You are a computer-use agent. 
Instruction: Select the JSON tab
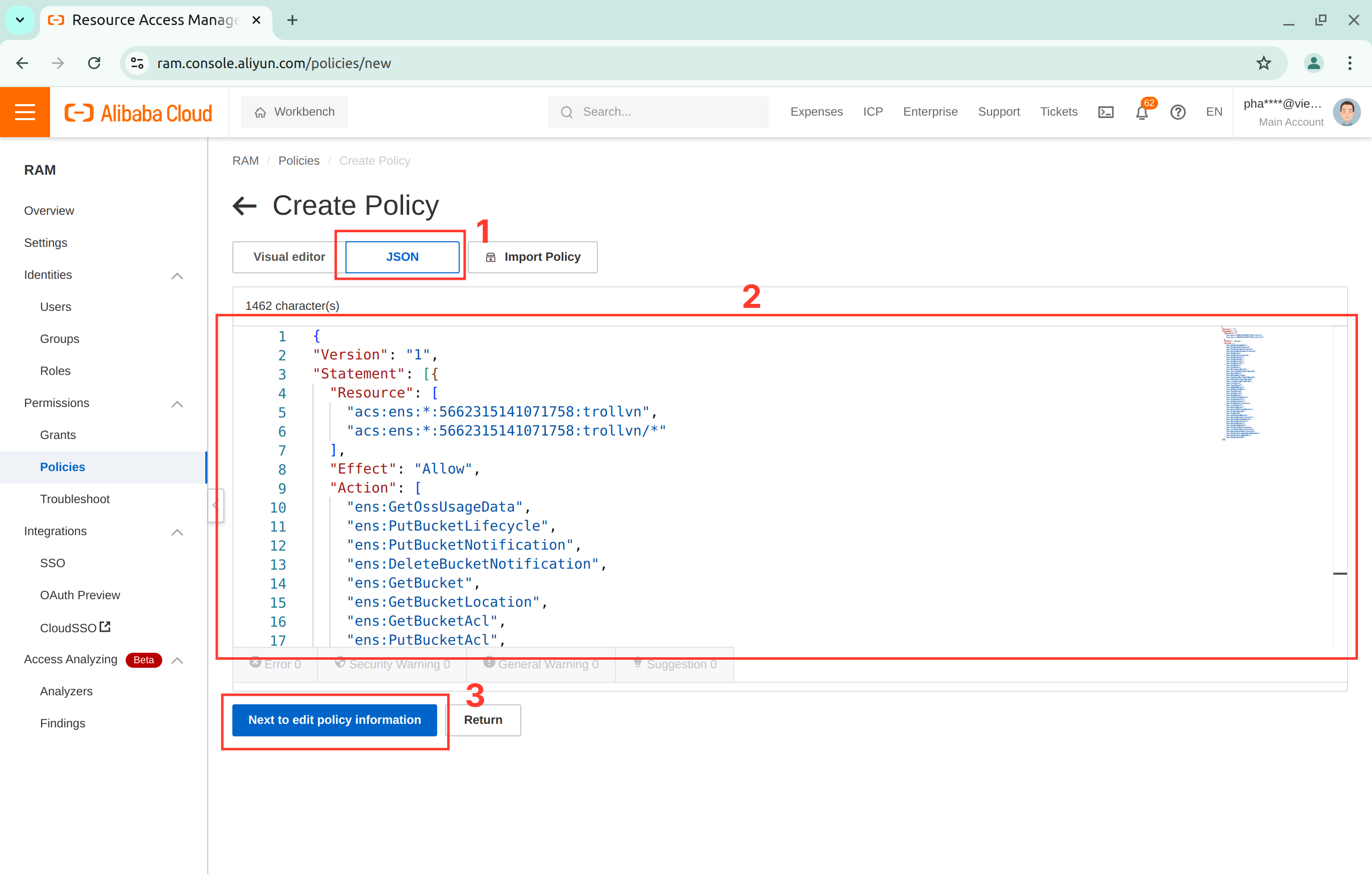[x=402, y=257]
